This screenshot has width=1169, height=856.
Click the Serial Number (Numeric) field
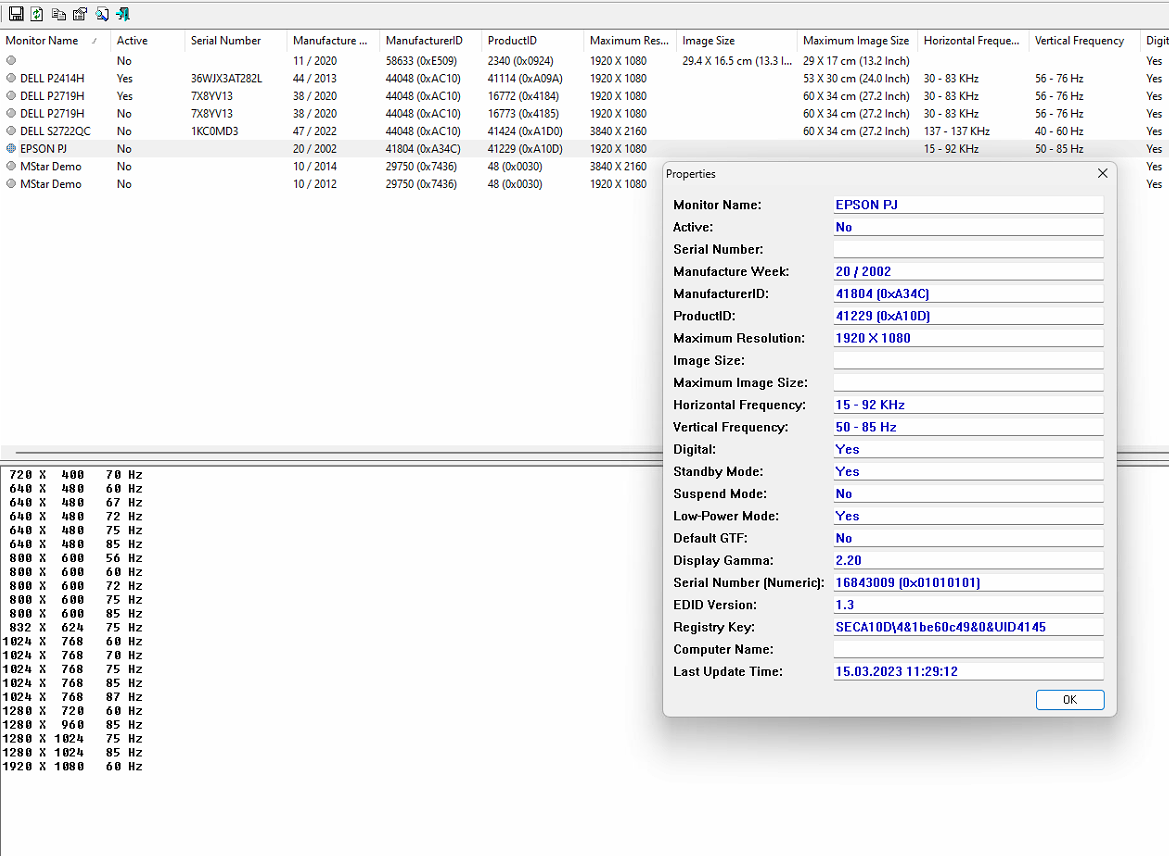(968, 582)
